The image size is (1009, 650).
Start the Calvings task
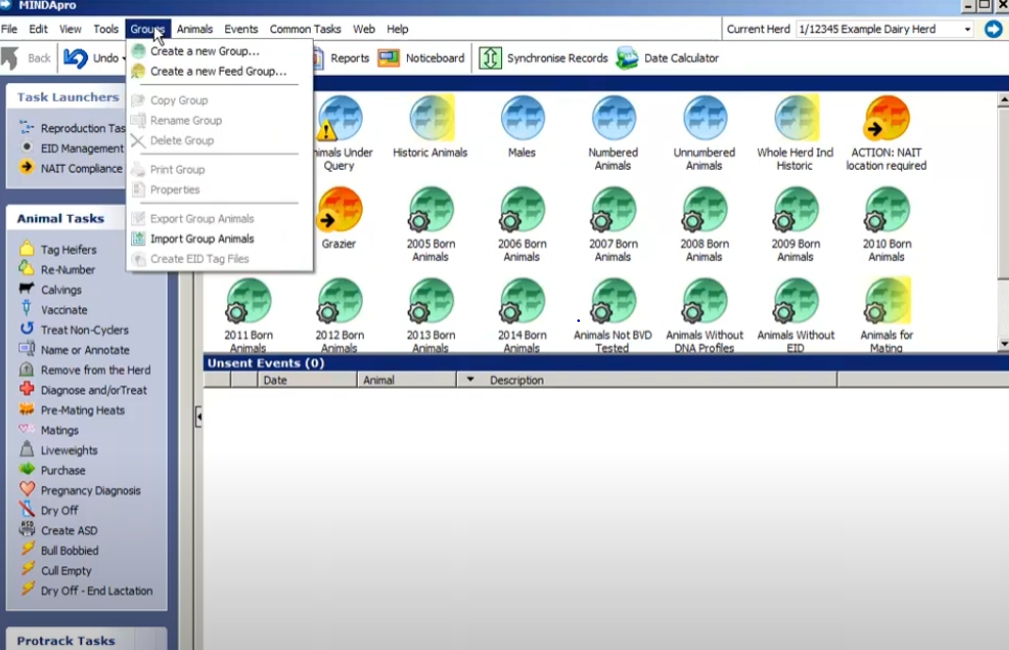[61, 290]
